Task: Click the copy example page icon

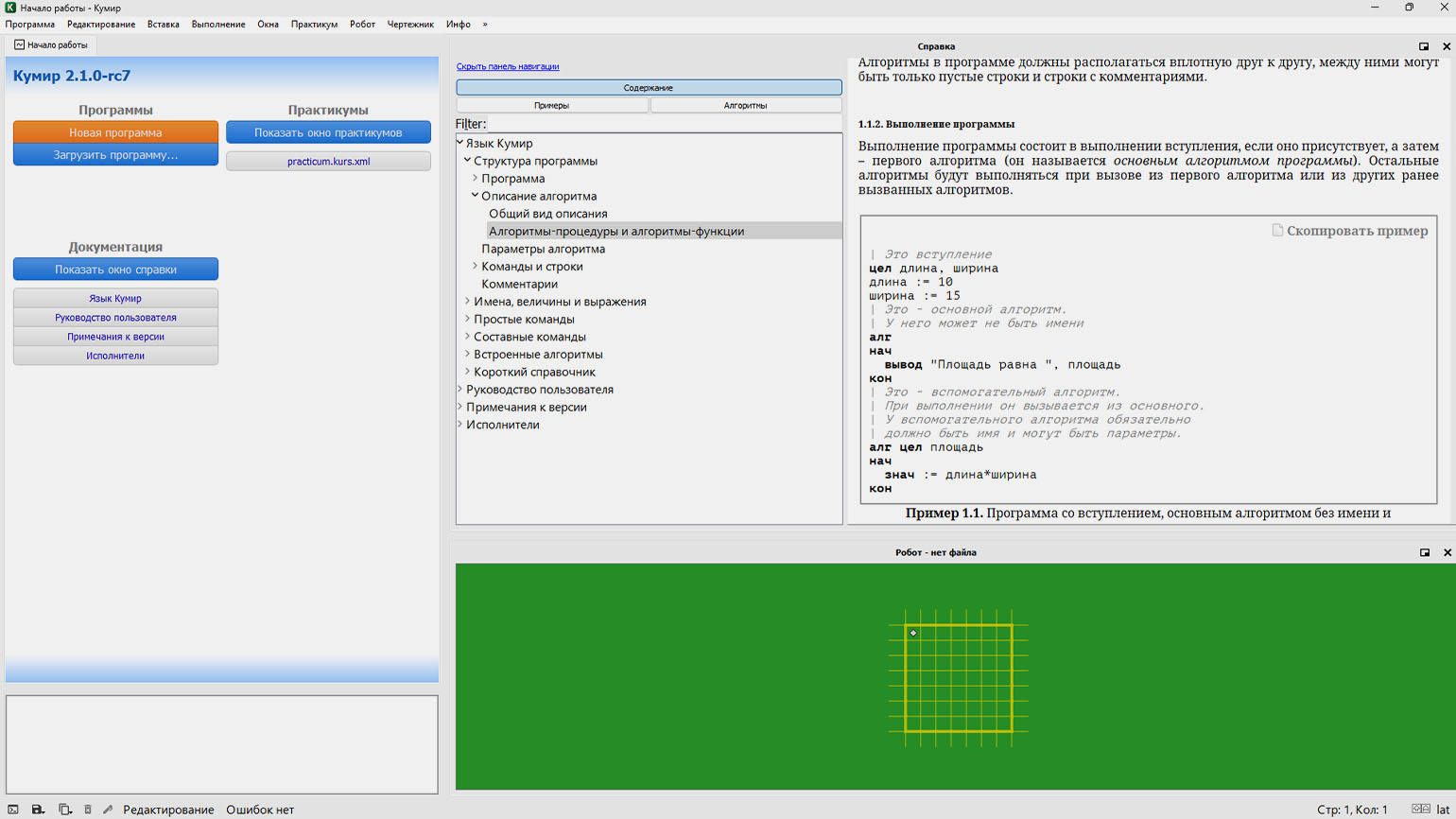Action: pyautogui.click(x=1277, y=231)
